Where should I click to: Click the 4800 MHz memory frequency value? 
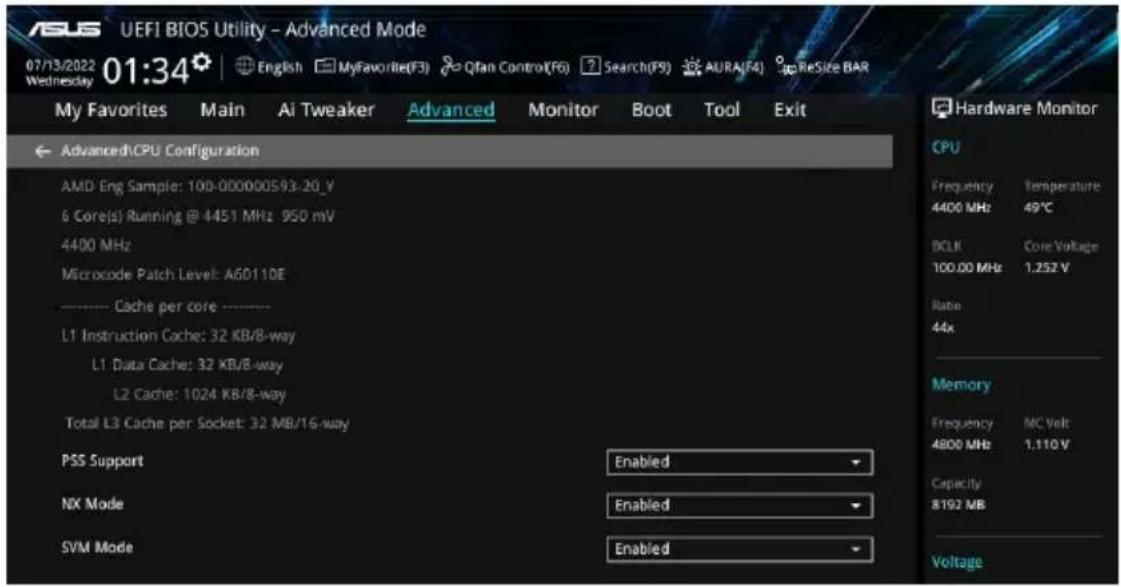[x=962, y=445]
